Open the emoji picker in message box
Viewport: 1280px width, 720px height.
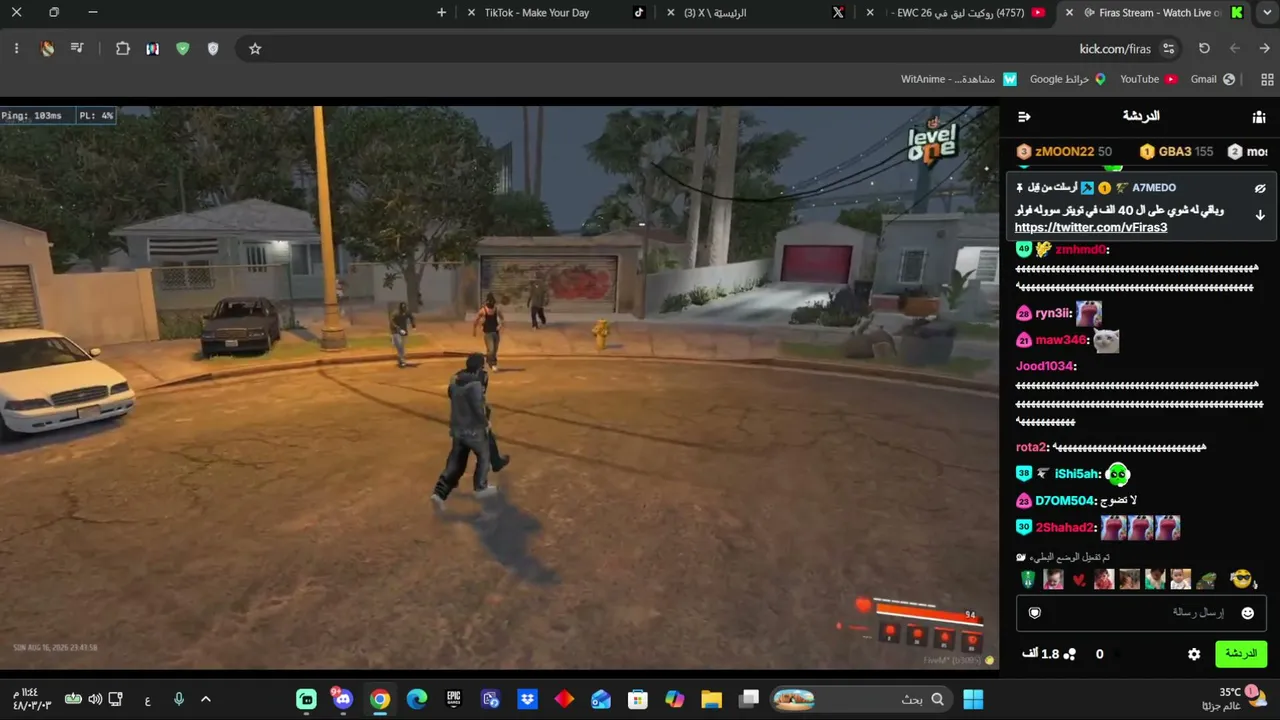click(x=1247, y=613)
